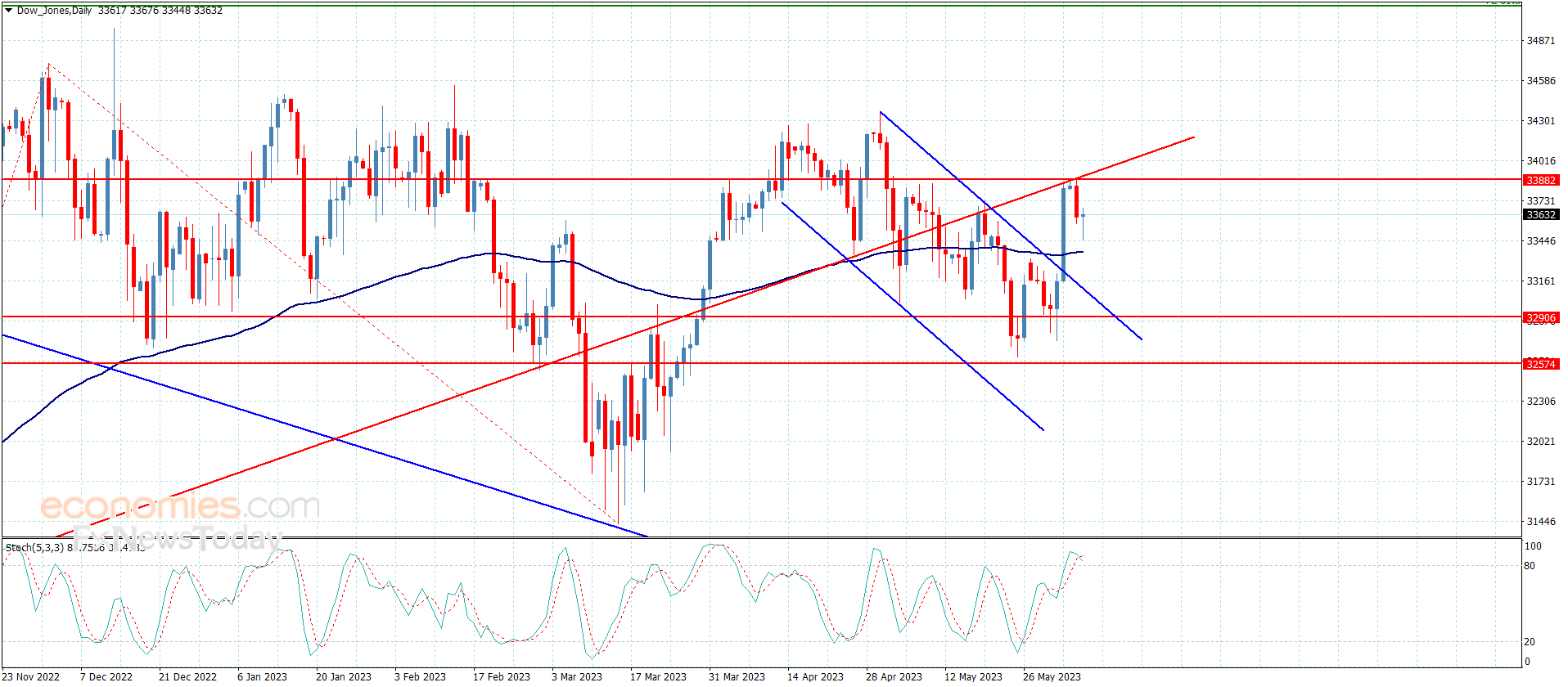Viewport: 1568px width, 687px height.
Task: Click the 21 Dec 2022 date label
Action: (x=187, y=676)
